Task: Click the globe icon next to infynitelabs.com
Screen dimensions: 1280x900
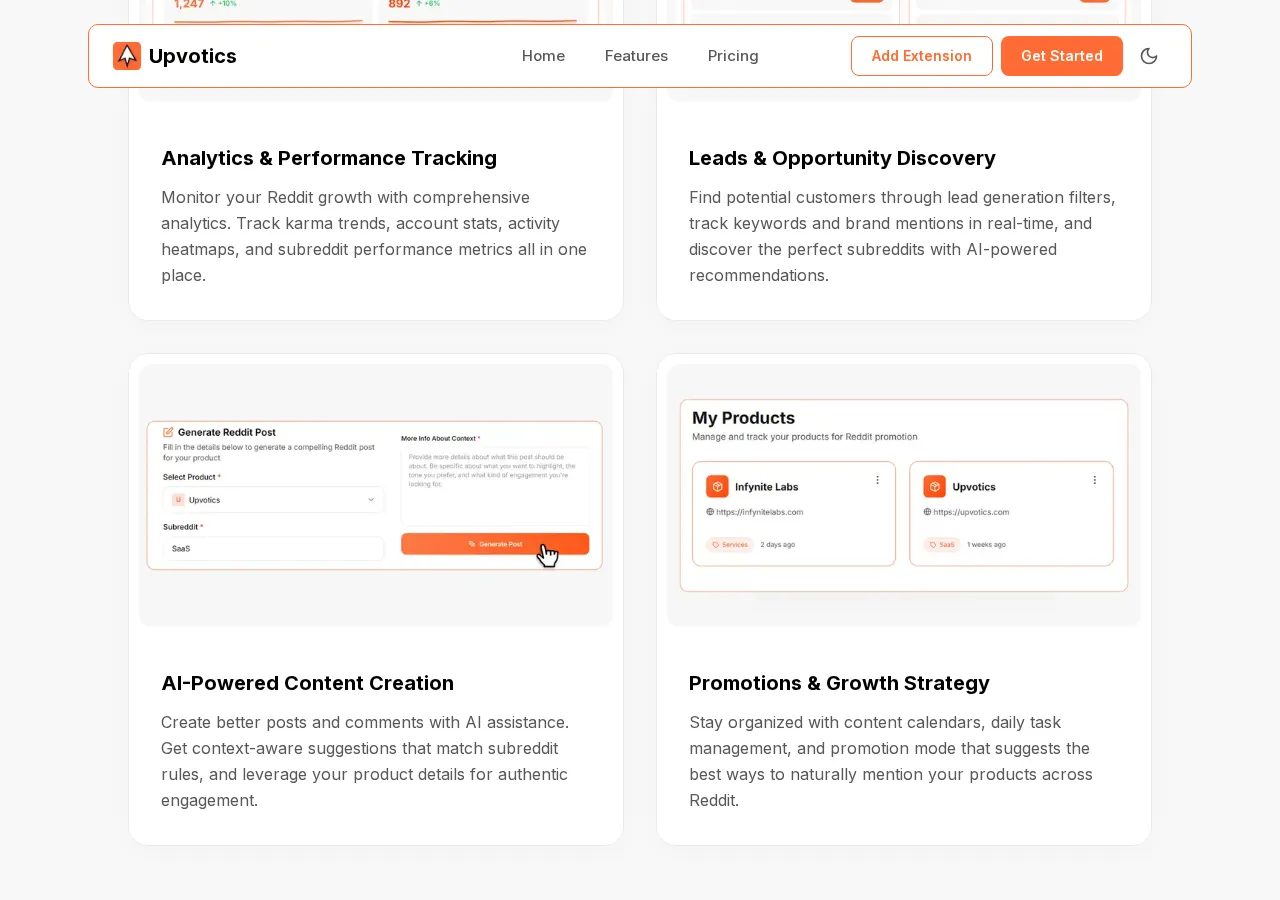Action: coord(710,512)
